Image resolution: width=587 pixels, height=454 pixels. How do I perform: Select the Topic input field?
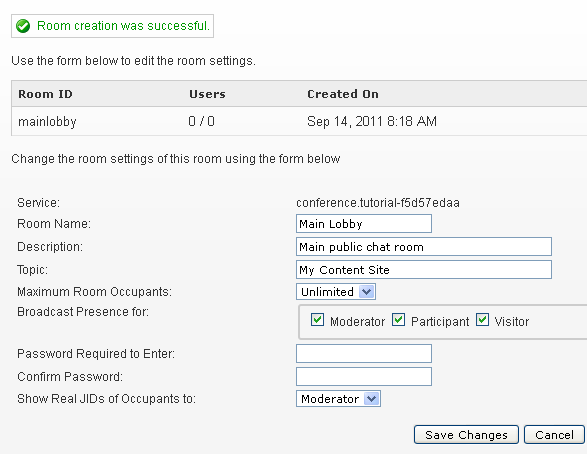[424, 270]
